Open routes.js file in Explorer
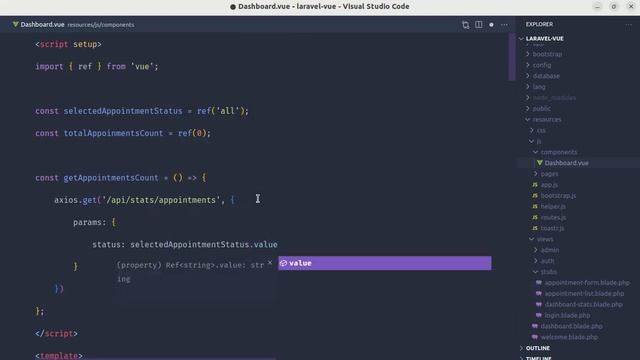 tap(553, 217)
